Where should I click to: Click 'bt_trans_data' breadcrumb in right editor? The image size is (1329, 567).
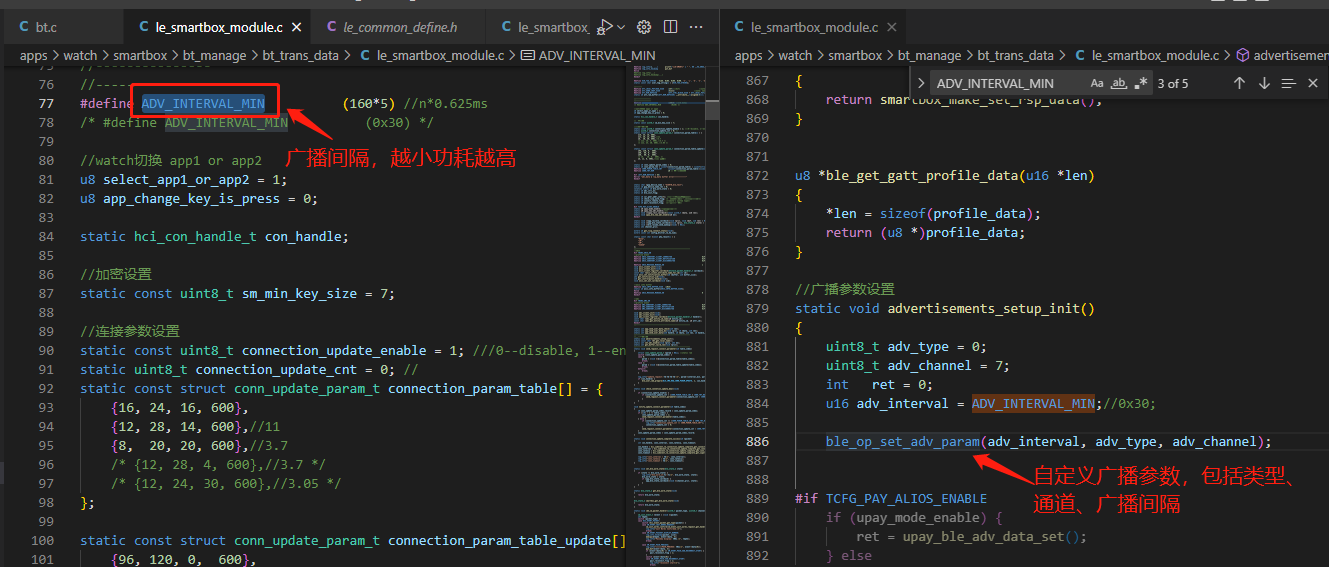[1015, 56]
